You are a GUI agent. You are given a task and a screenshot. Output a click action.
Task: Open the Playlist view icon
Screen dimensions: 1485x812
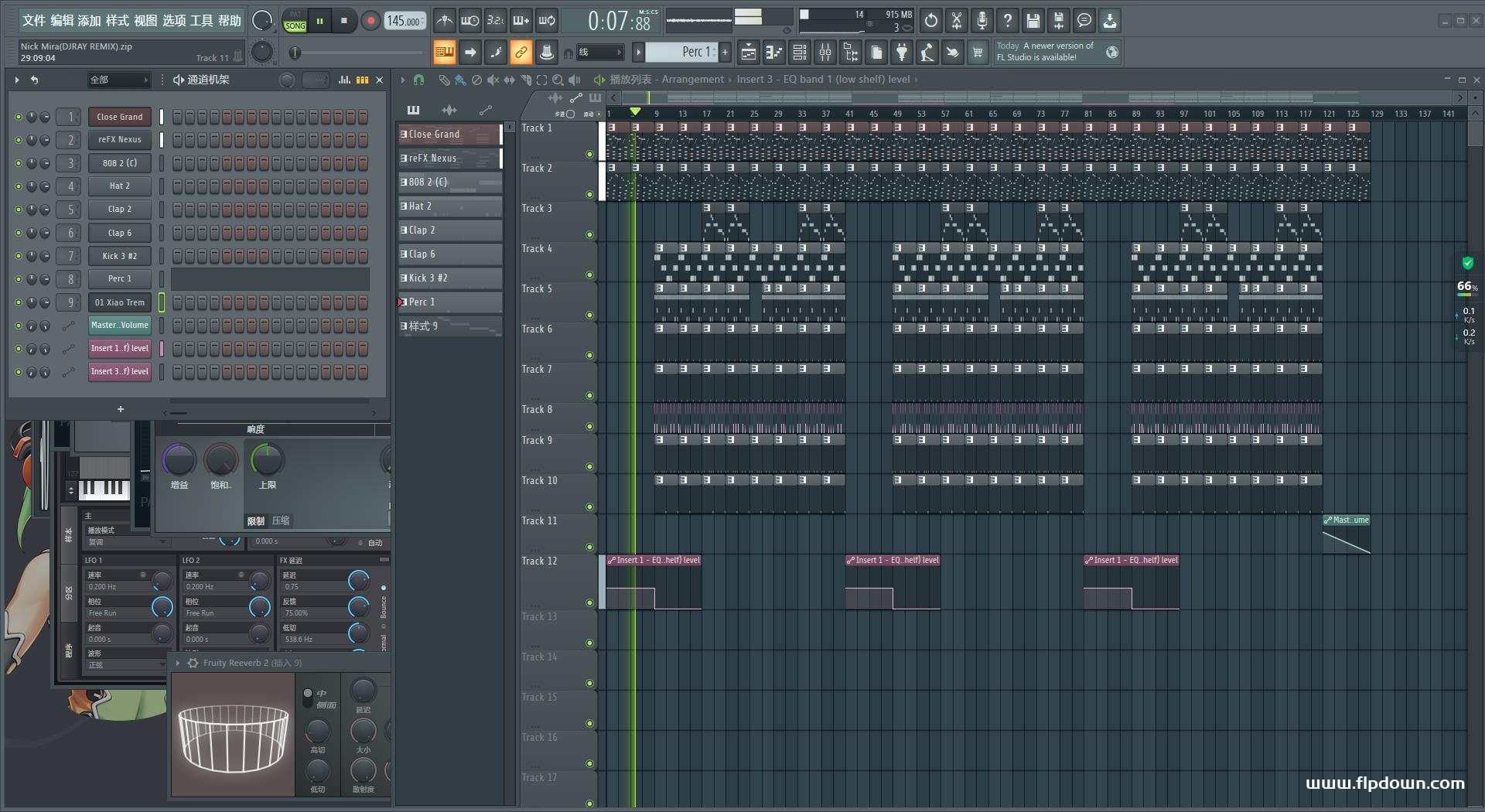(x=749, y=53)
